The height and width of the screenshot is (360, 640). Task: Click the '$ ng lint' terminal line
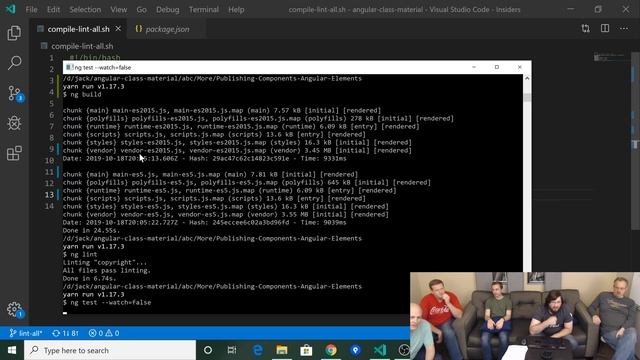(x=80, y=254)
